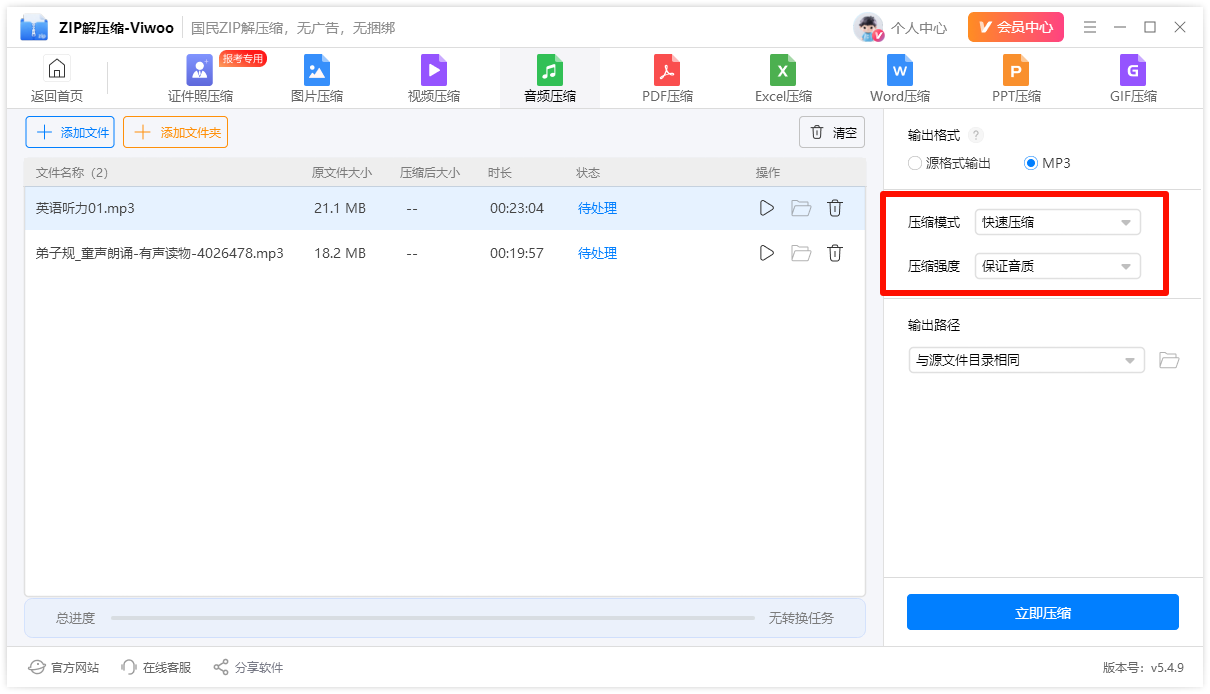The image size is (1210, 694).
Task: Select MP3 output format radio
Action: pos(1047,162)
